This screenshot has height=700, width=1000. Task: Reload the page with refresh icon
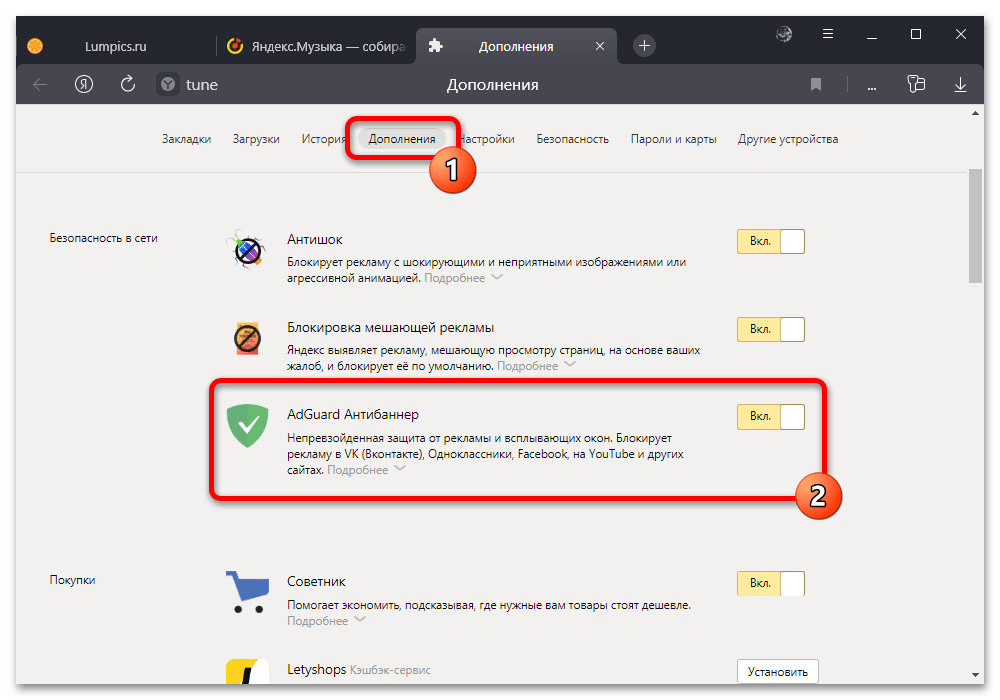point(127,85)
